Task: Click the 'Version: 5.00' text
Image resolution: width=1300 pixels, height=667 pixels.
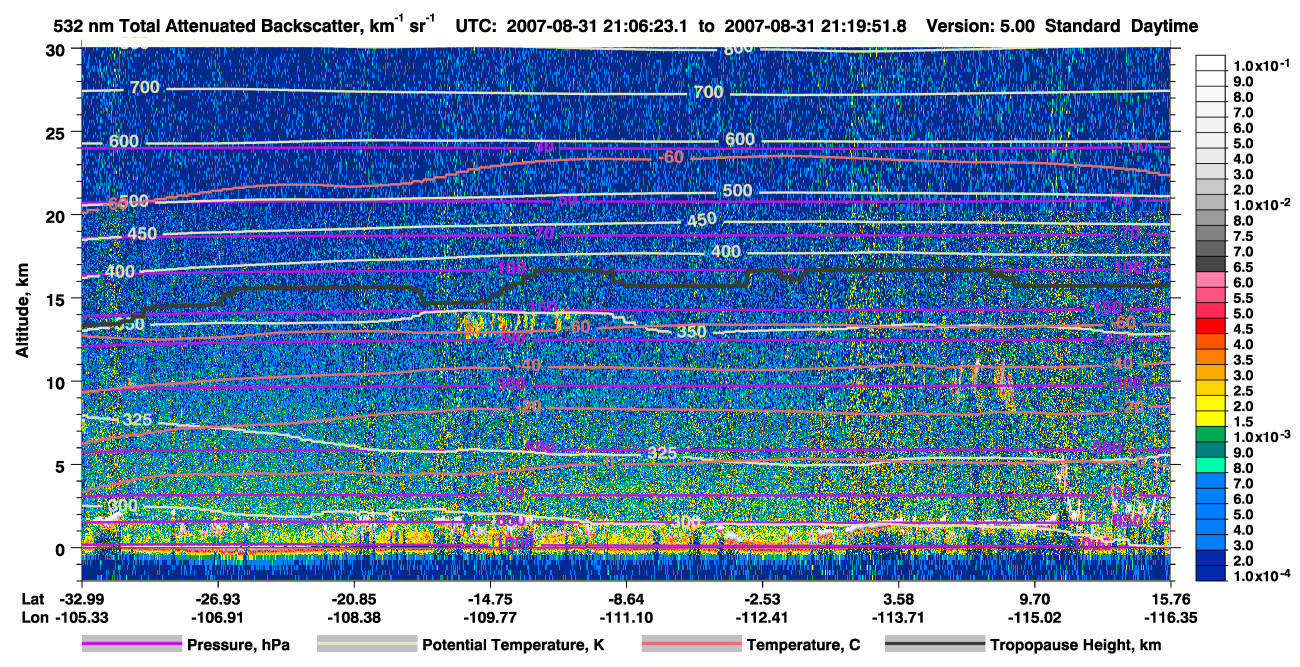Action: coord(981,26)
